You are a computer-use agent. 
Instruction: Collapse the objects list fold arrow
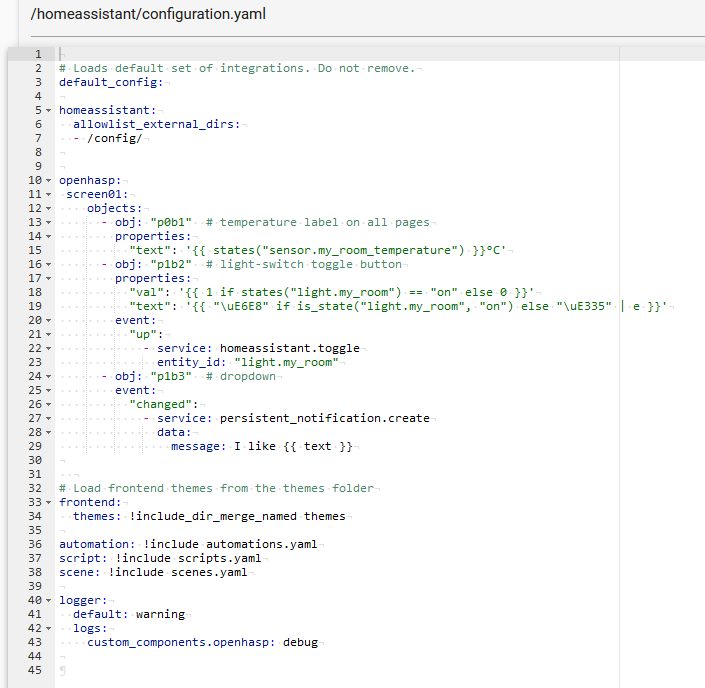coord(48,208)
